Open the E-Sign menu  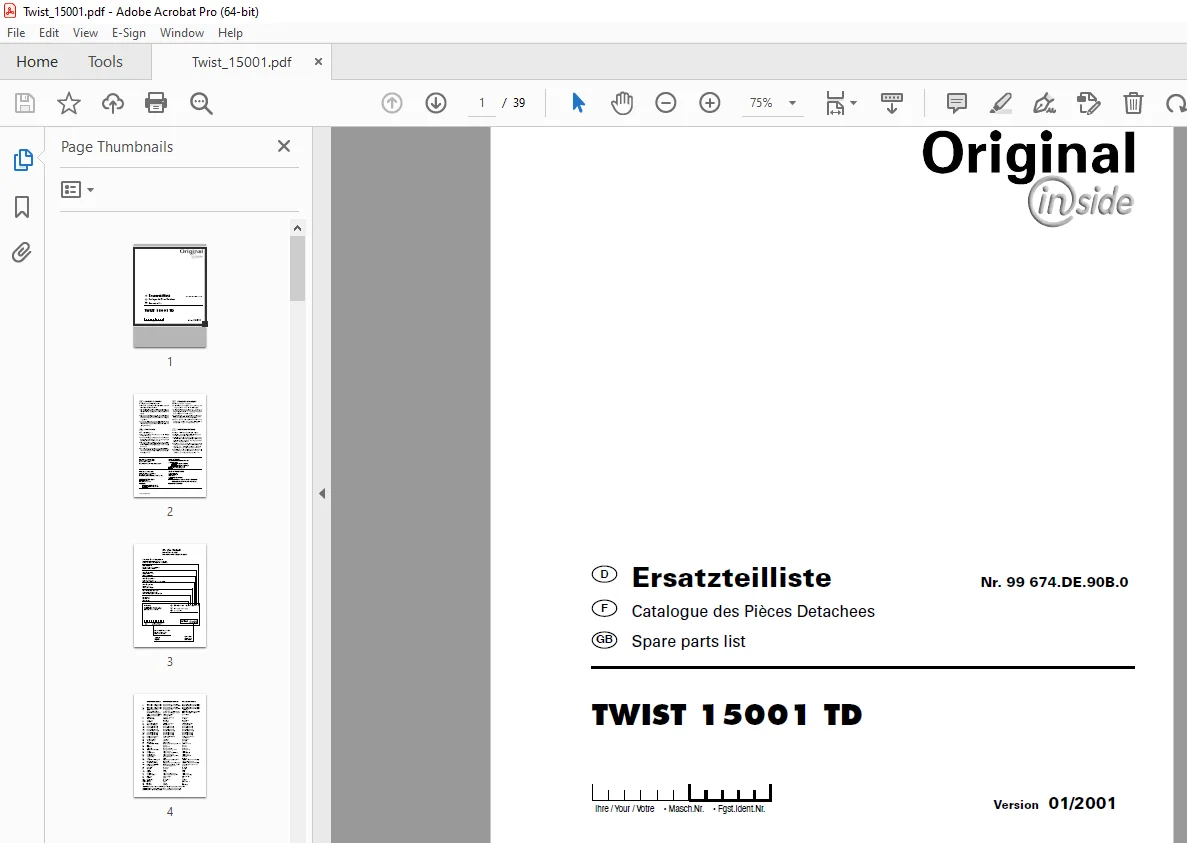129,33
